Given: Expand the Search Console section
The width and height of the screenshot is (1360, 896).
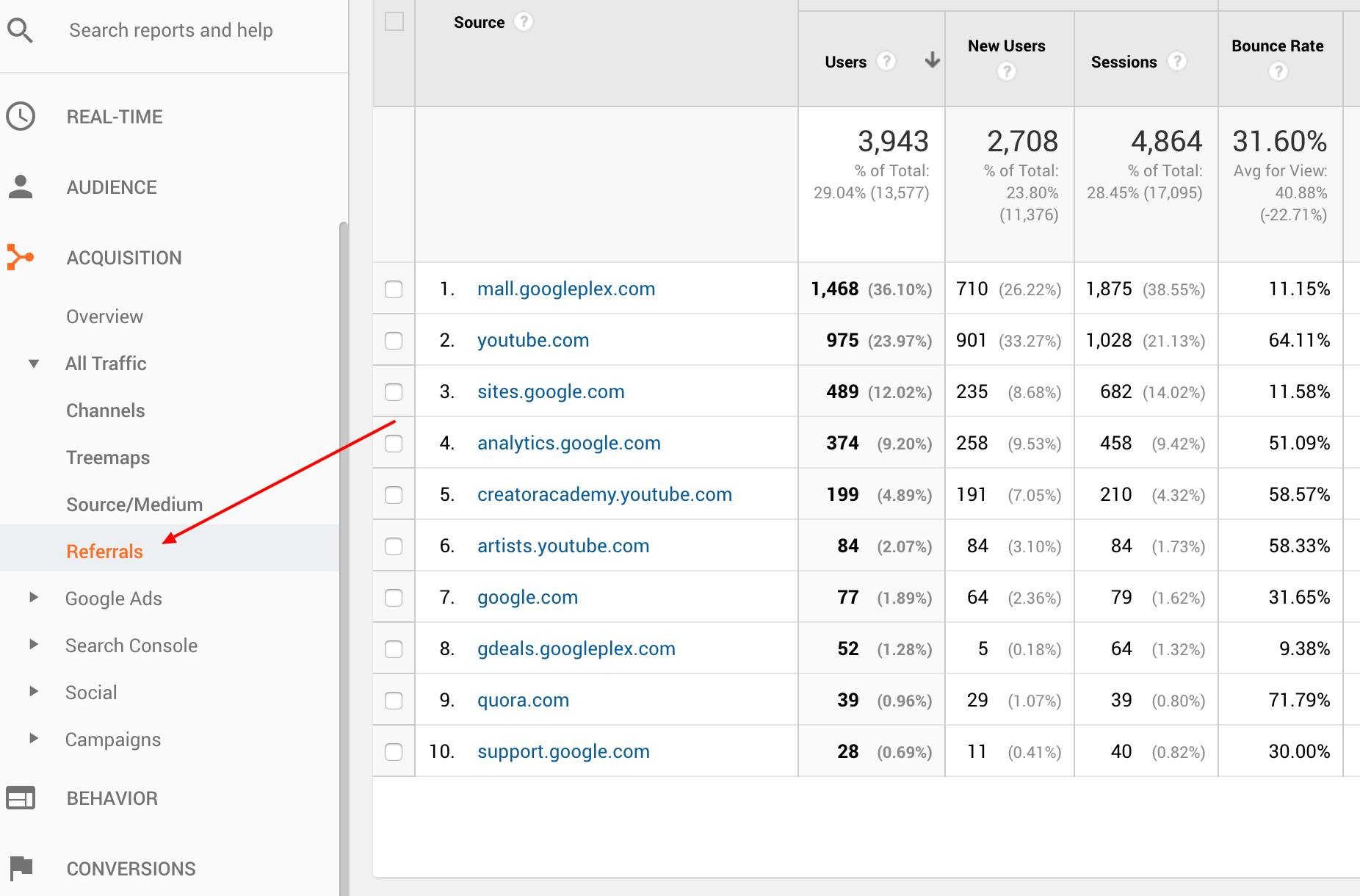Looking at the screenshot, I should click(x=33, y=645).
